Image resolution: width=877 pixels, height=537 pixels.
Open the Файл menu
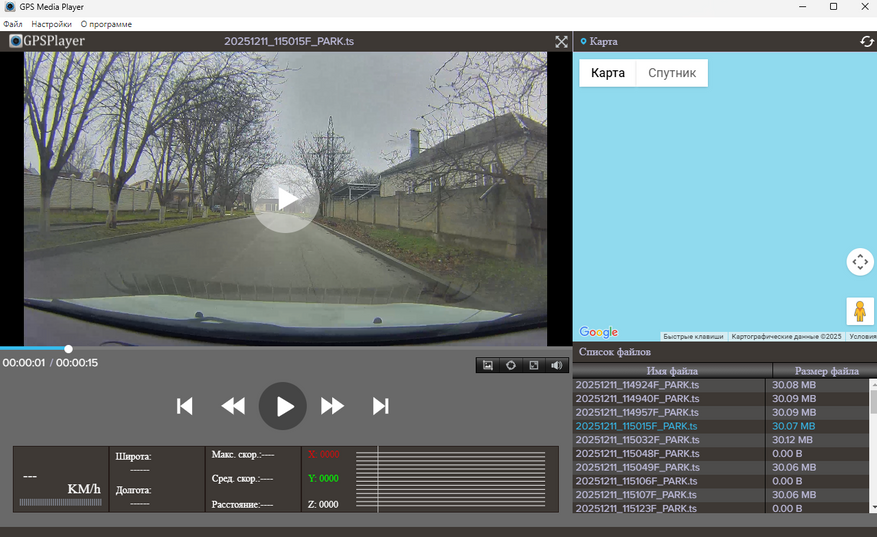pyautogui.click(x=13, y=24)
